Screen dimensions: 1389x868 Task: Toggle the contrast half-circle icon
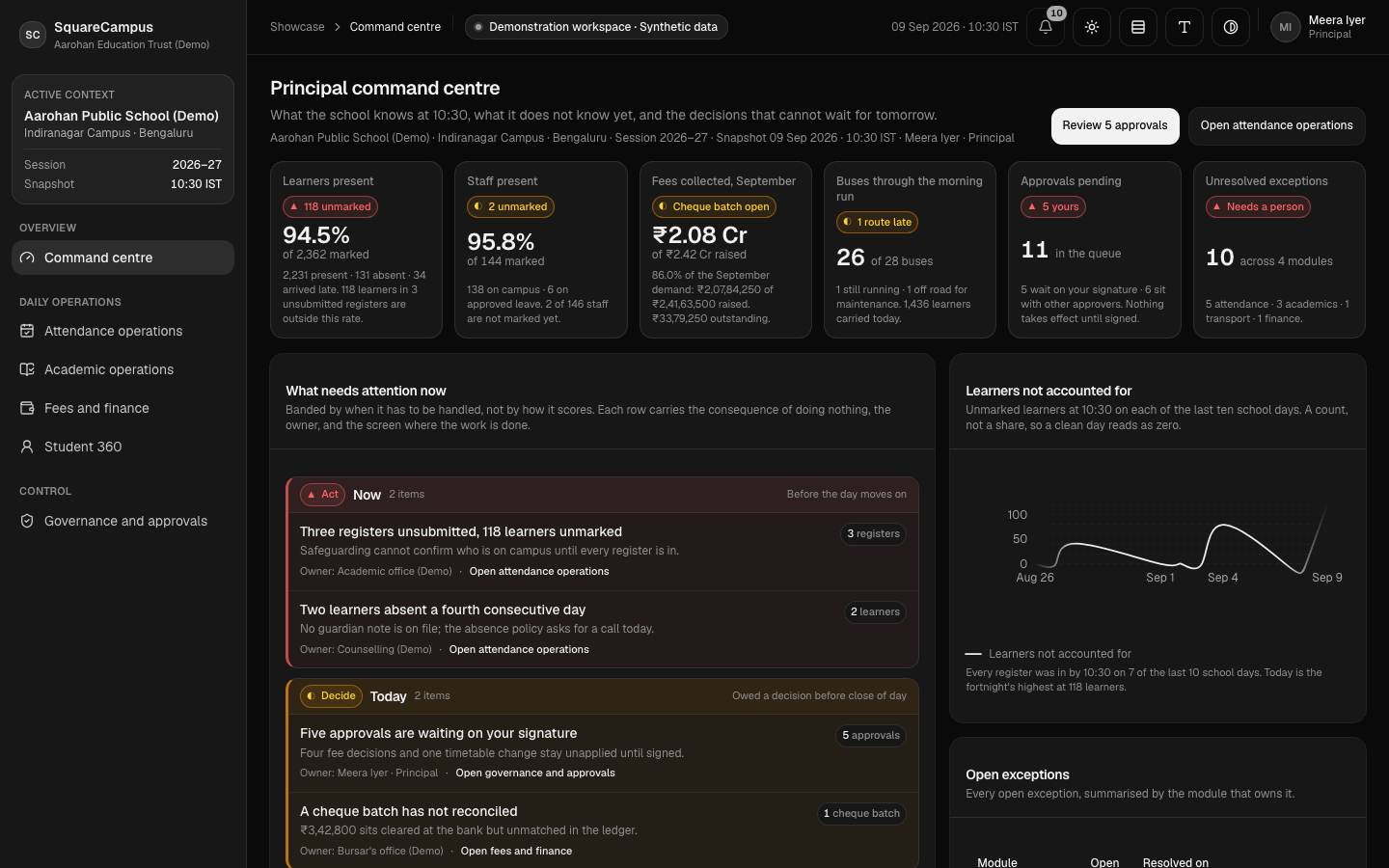tap(1231, 27)
